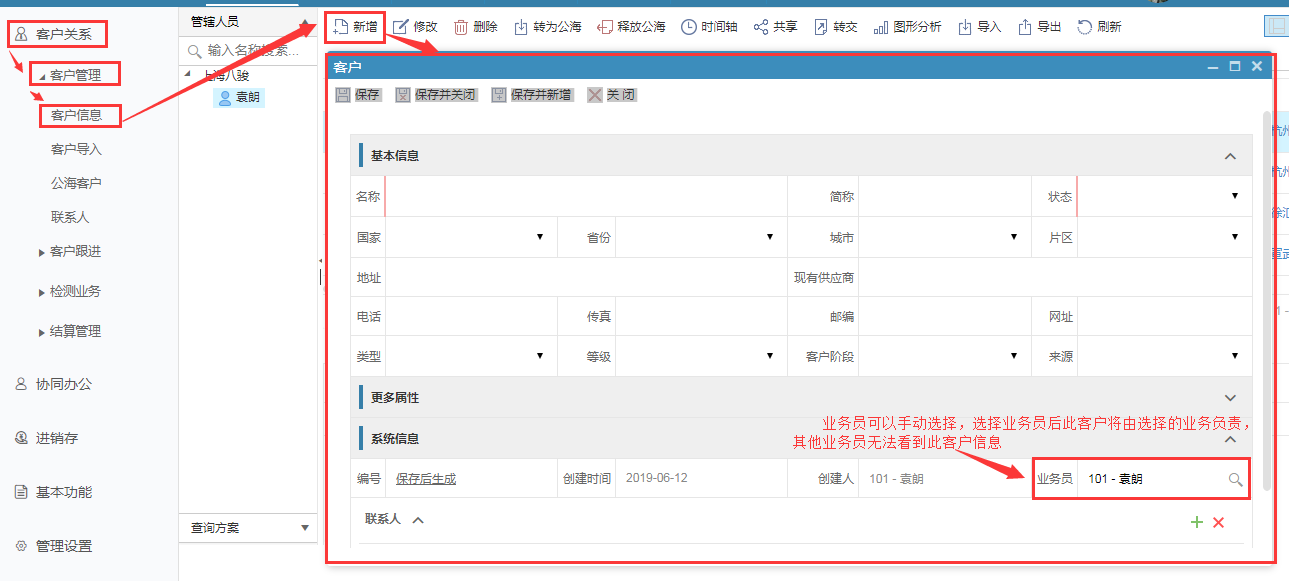Refresh the list with 刷新
Viewport: 1289px width, 581px height.
[x=1085, y=27]
